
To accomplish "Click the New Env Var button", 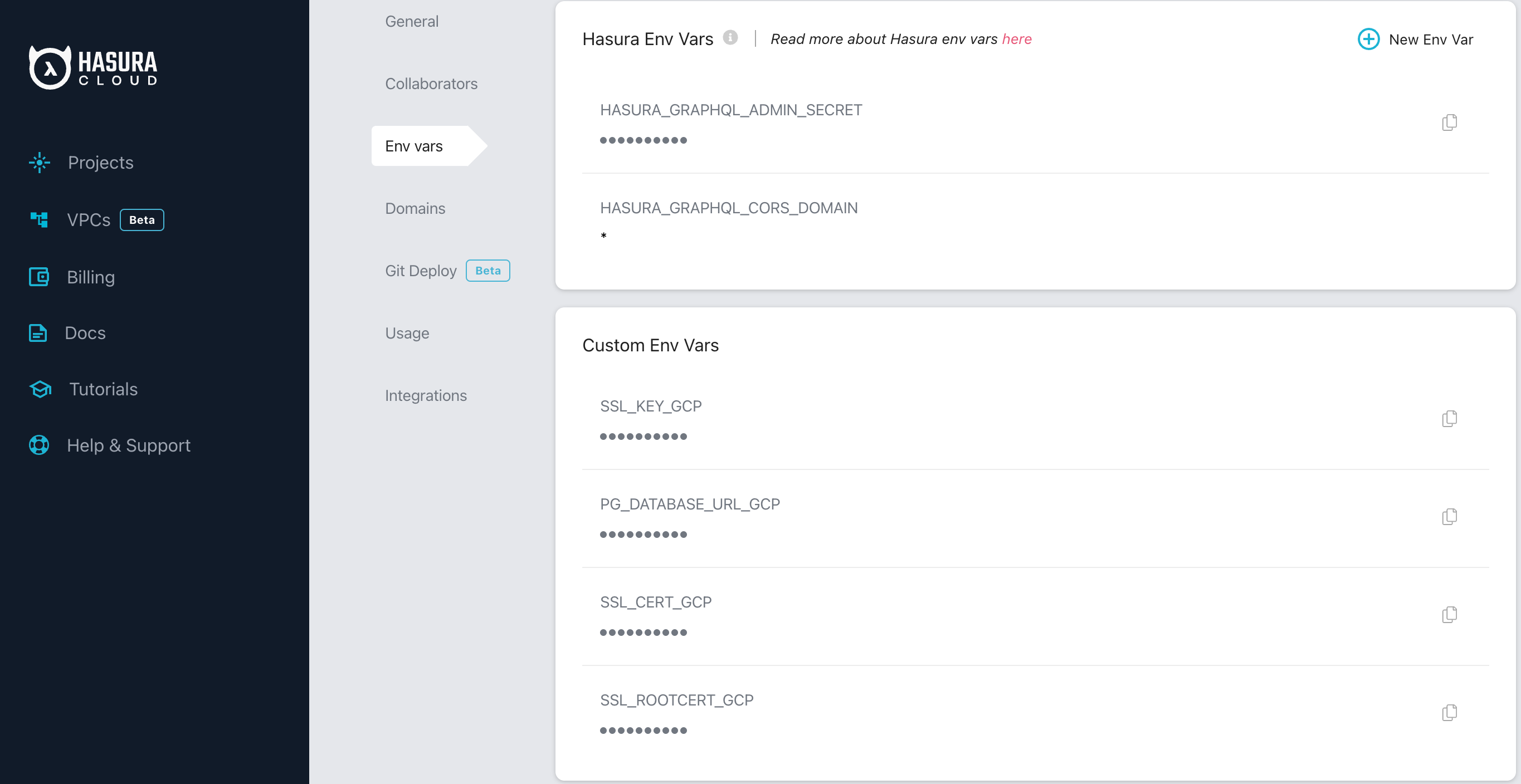I will click(x=1416, y=39).
